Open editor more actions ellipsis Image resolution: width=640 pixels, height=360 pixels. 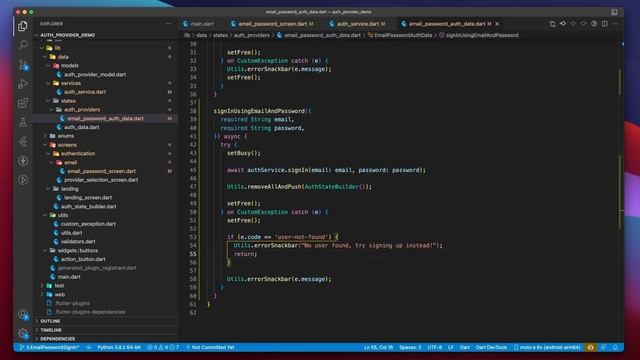tap(615, 24)
